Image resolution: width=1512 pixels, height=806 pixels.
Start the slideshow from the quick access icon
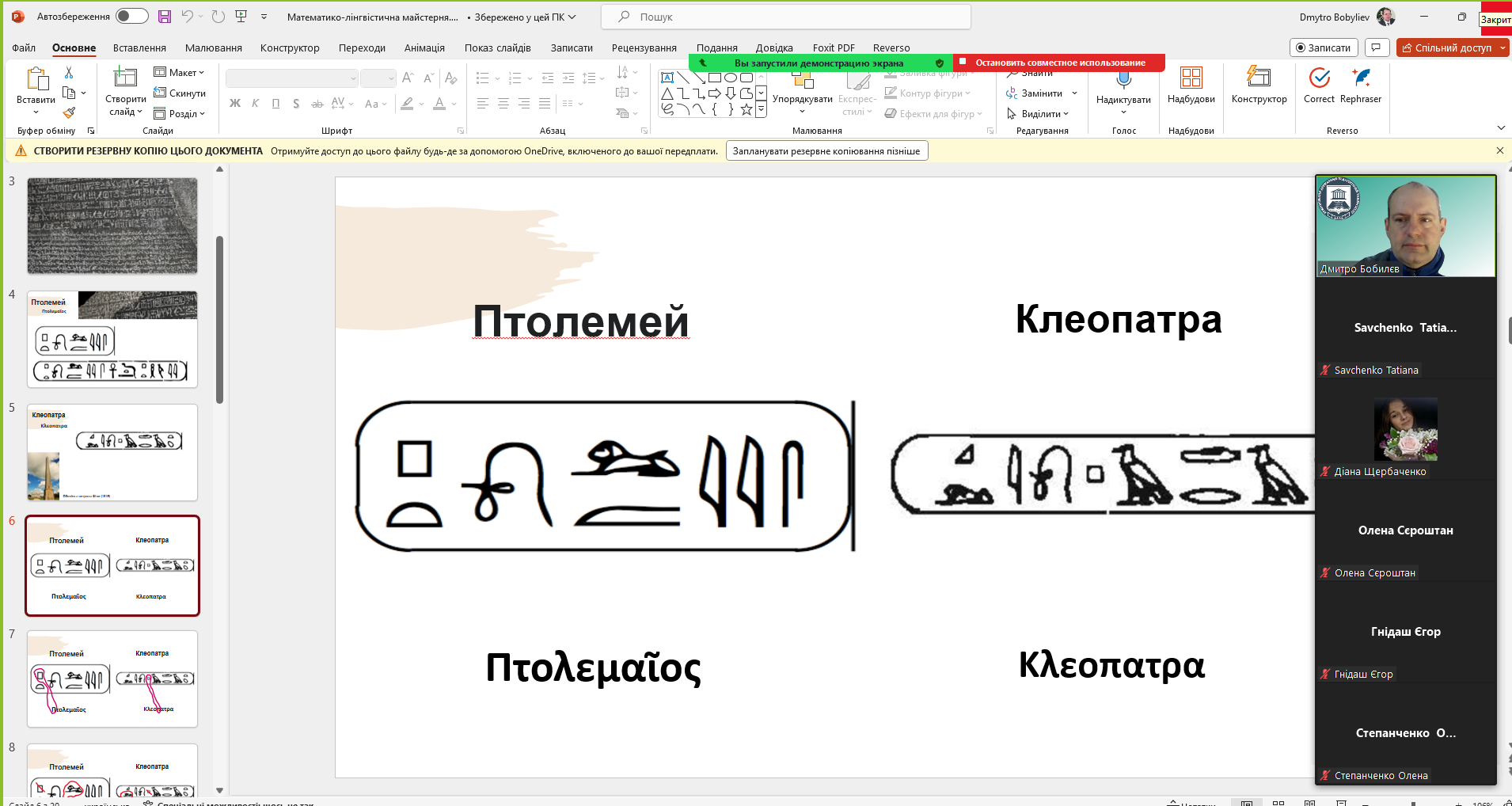[241, 17]
